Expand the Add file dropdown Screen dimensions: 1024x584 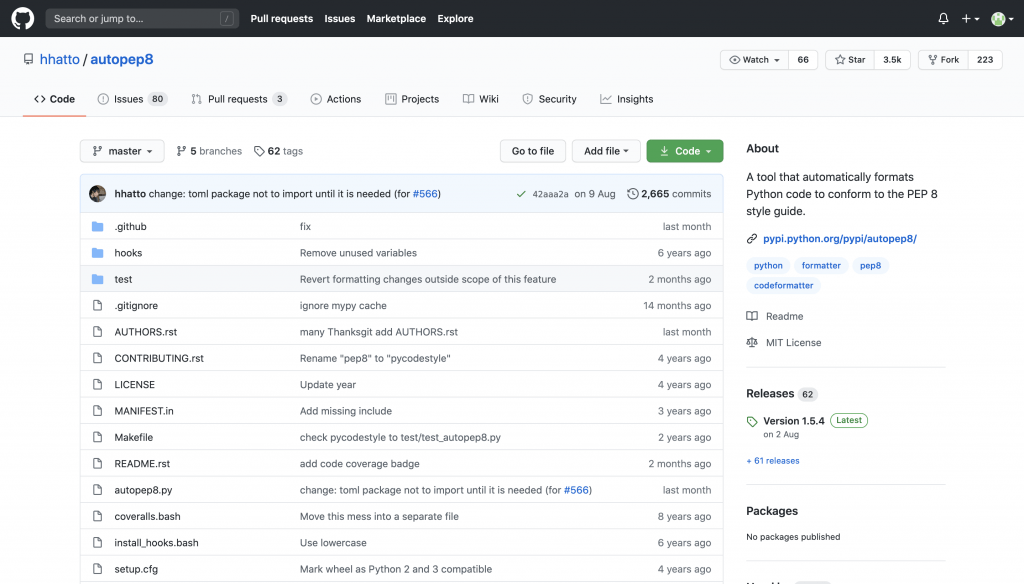tap(606, 151)
